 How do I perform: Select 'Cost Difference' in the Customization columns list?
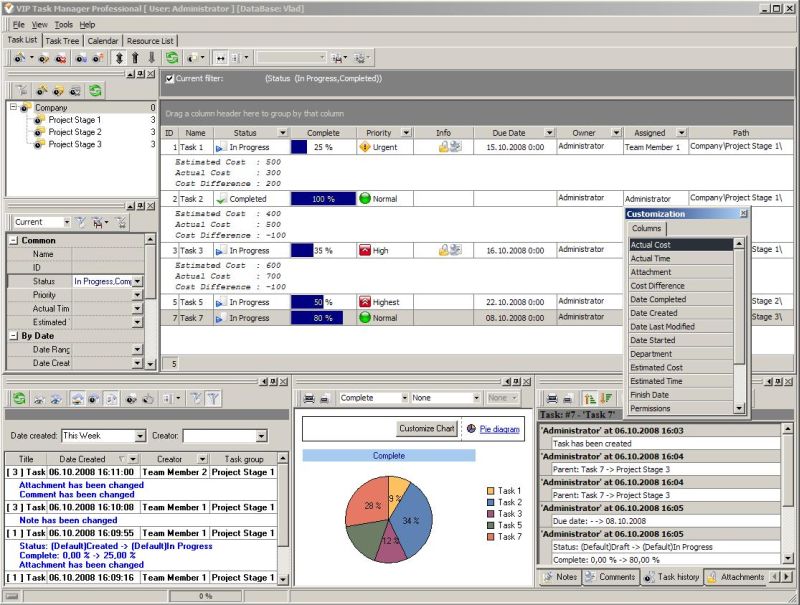point(681,286)
